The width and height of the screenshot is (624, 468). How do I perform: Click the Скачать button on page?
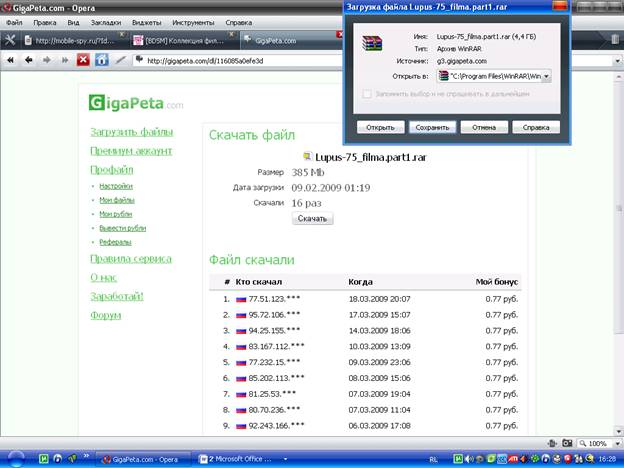coord(312,218)
